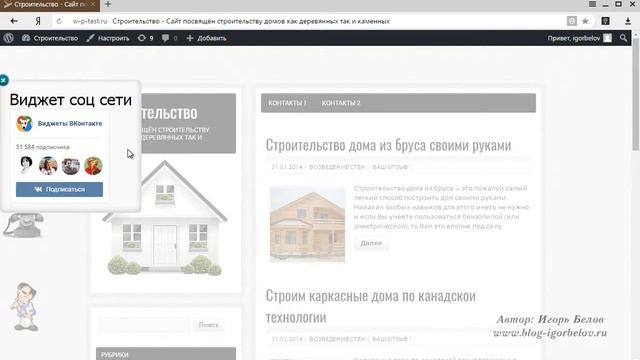Open post Строим каркасные дома по канадской технологии

pyautogui.click(x=371, y=306)
